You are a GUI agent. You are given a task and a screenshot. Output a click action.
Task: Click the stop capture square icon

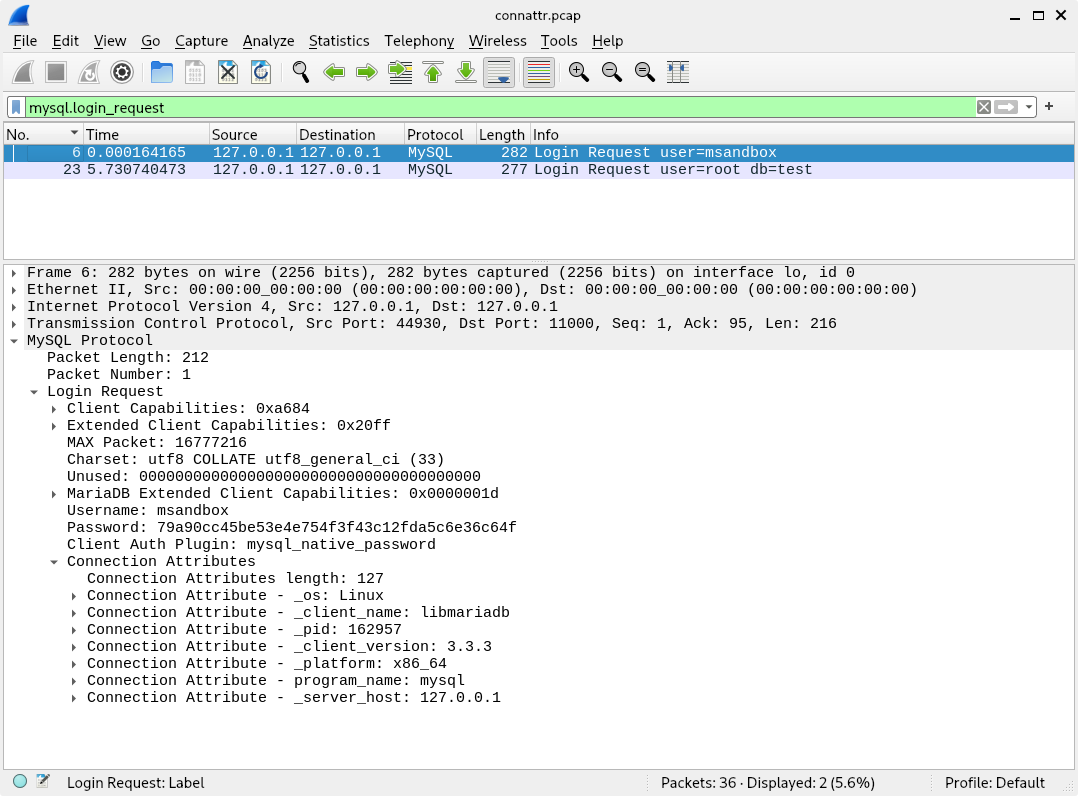(x=56, y=72)
